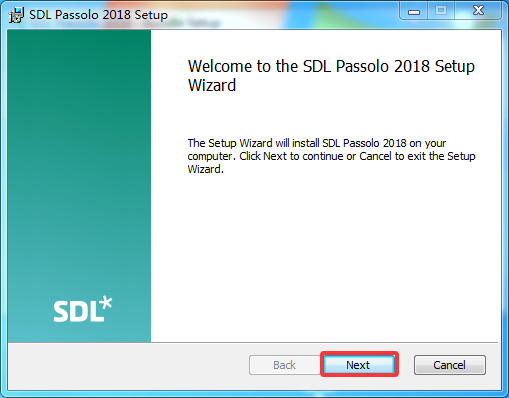Click the greyed-out Back button
This screenshot has height=398, width=509.
(x=284, y=365)
